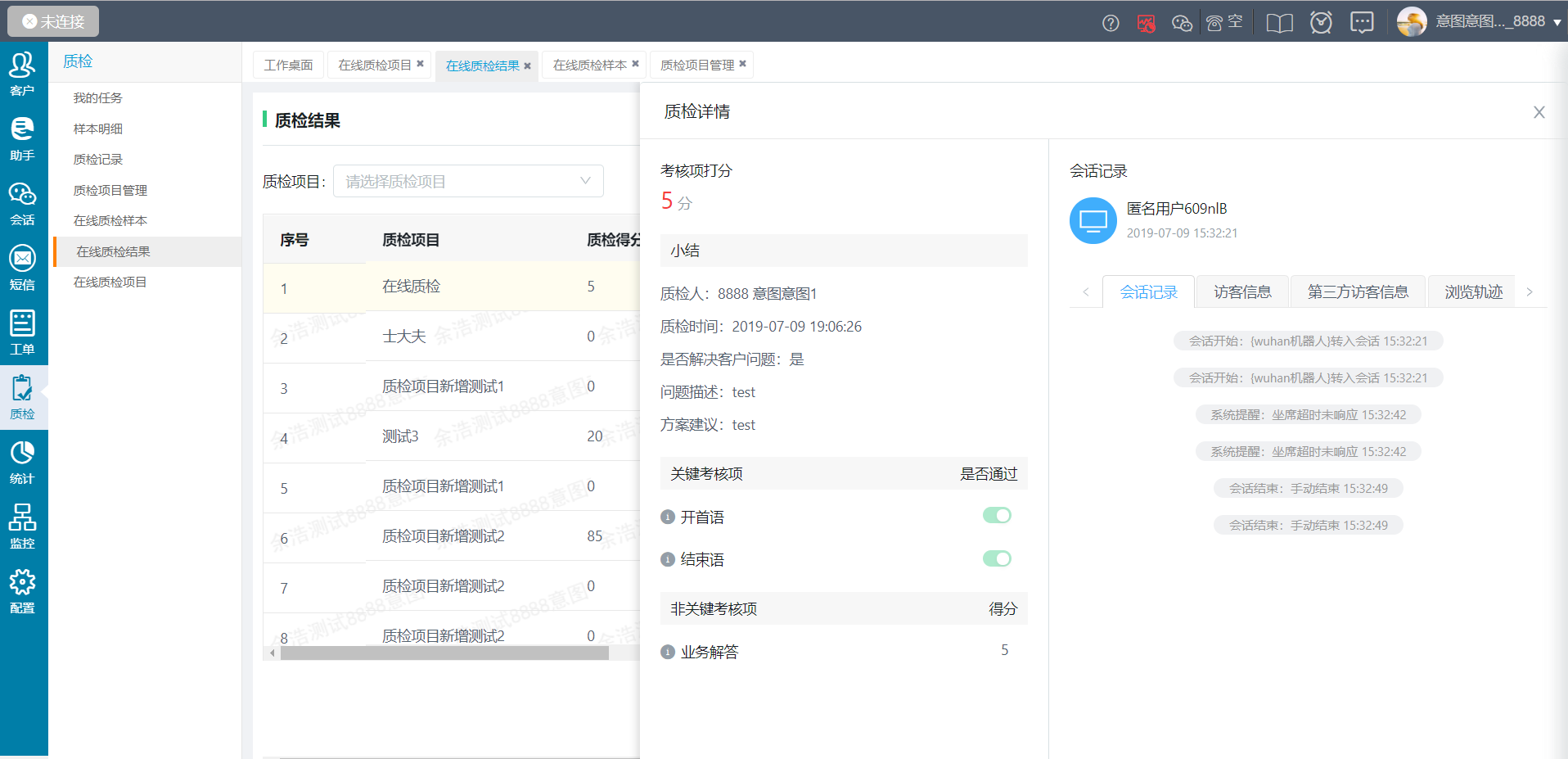Switch to the 在线质检项目 tab
The height and width of the screenshot is (759, 1568).
tap(375, 65)
